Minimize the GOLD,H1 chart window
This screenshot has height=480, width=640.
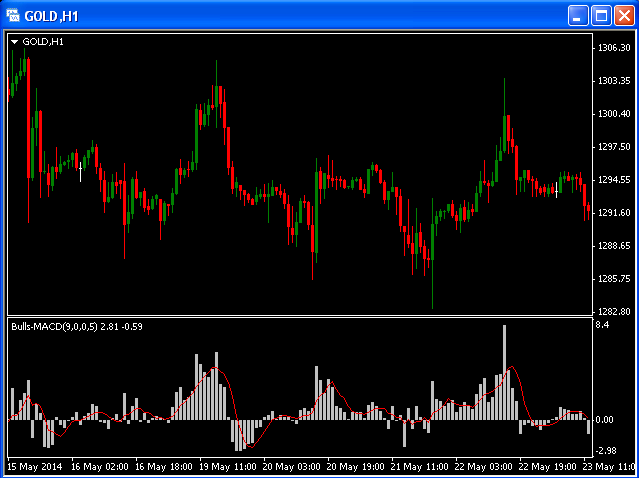[578, 16]
